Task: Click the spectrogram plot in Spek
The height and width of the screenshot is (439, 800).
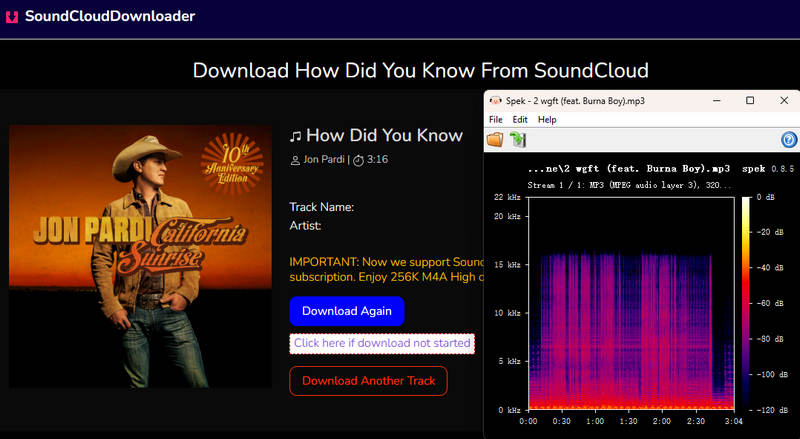Action: click(631, 303)
